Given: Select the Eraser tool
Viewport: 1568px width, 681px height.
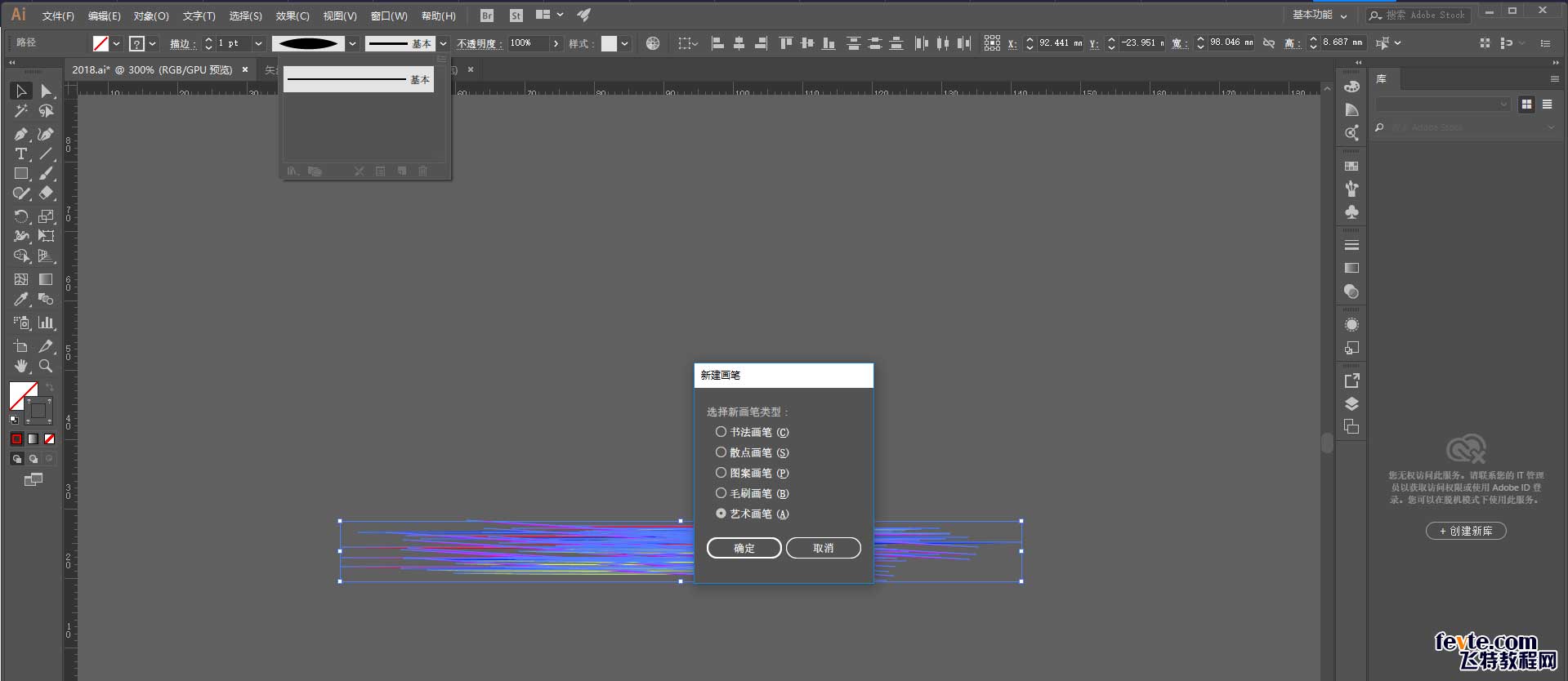Looking at the screenshot, I should pyautogui.click(x=47, y=194).
